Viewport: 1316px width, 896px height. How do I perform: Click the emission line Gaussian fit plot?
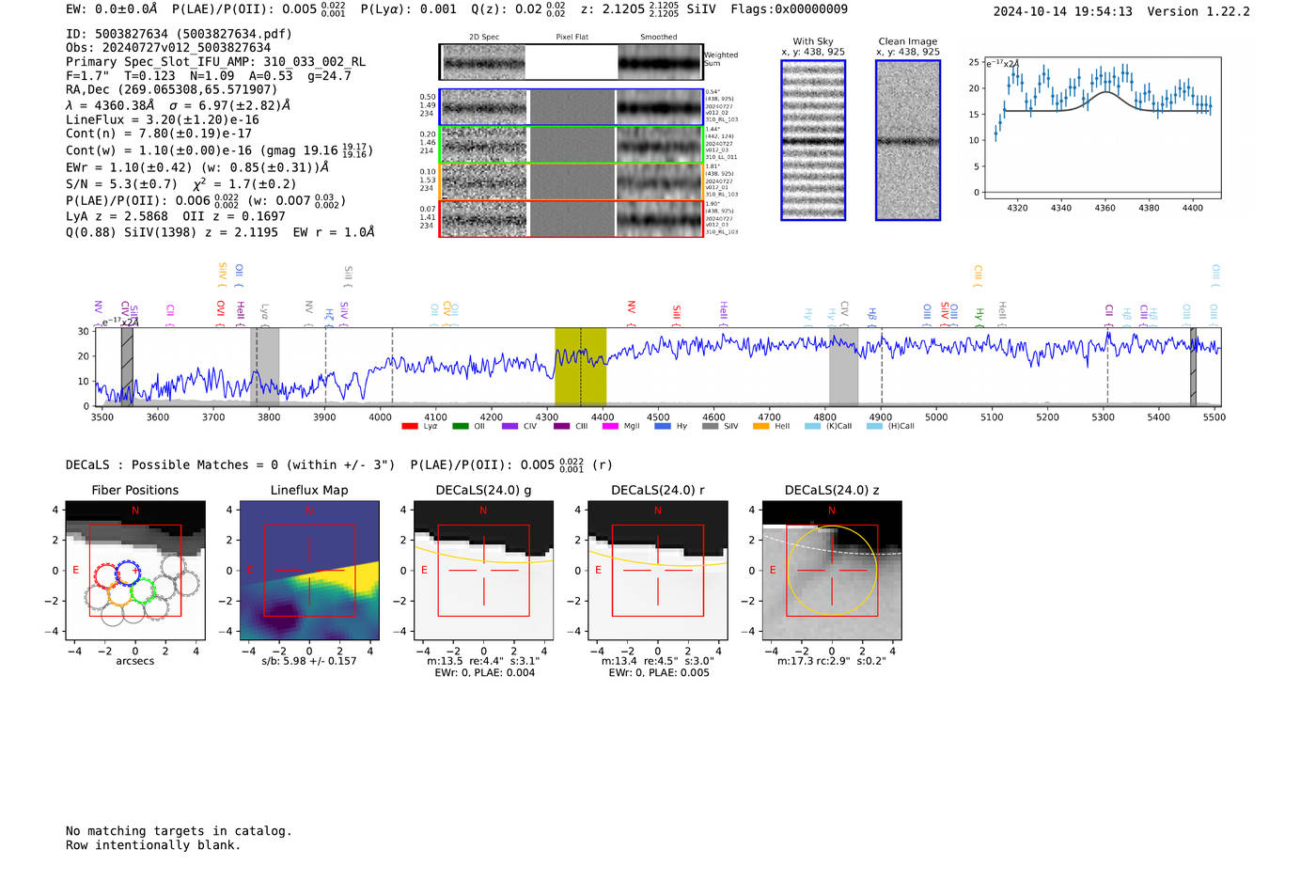coord(1102,127)
